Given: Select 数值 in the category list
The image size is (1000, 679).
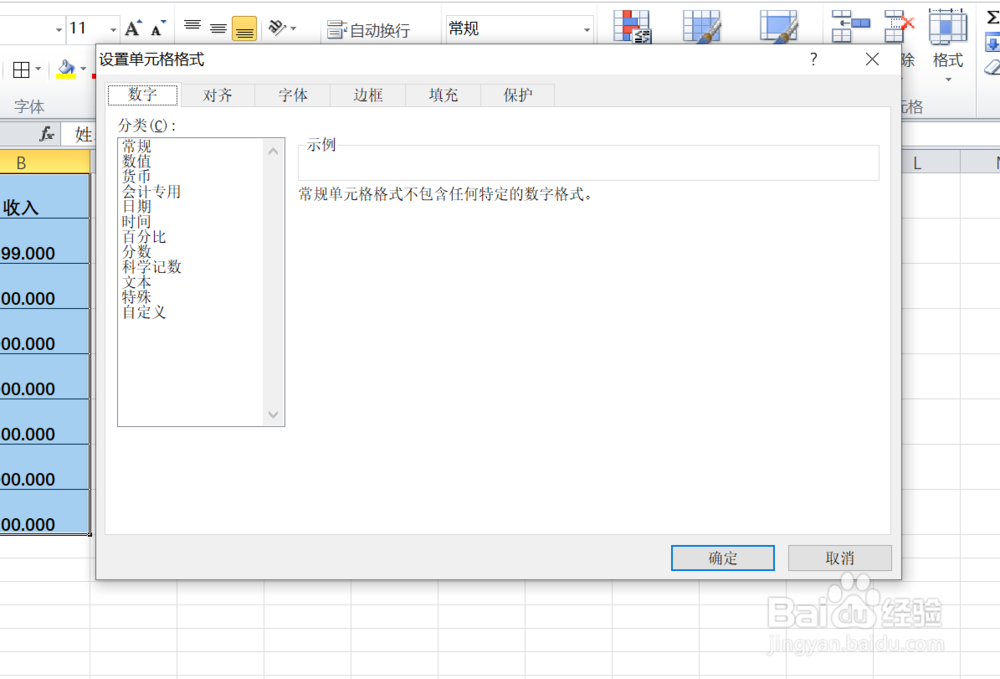Looking at the screenshot, I should 136,161.
